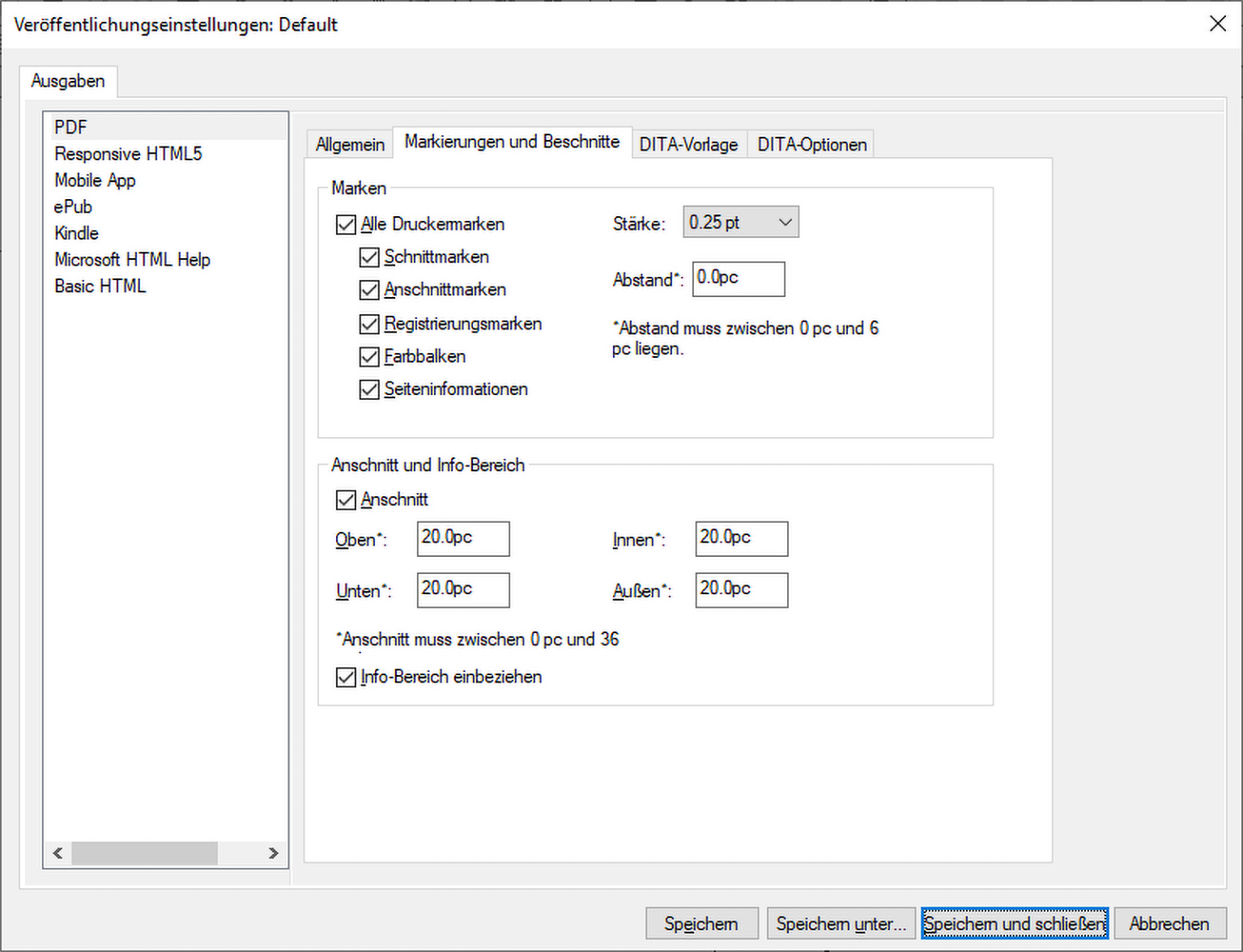Click Speichern unter... button
Viewport: 1243px width, 952px height.
click(x=841, y=924)
